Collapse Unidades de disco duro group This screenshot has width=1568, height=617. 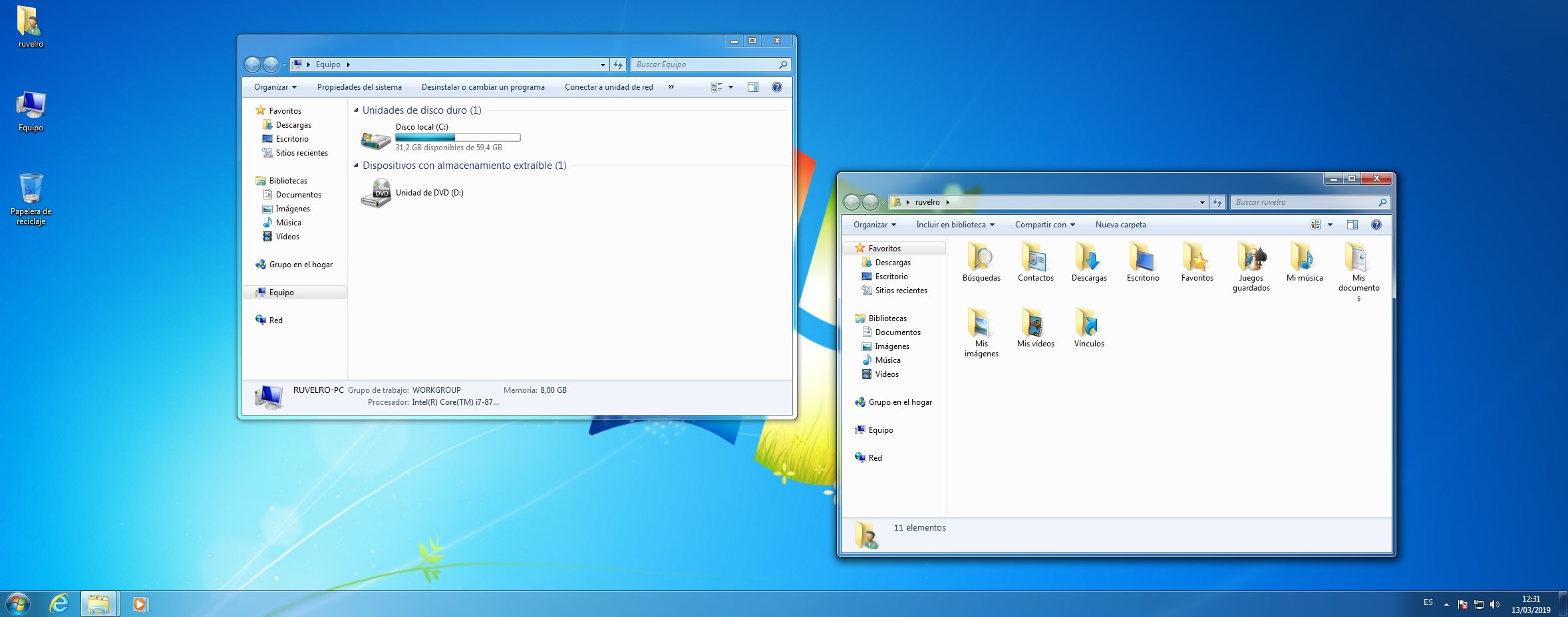[x=356, y=110]
